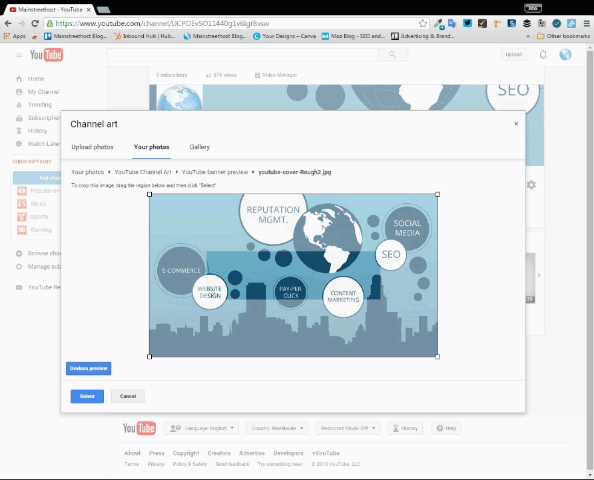
Task: Open the notifications bell icon
Action: [543, 55]
